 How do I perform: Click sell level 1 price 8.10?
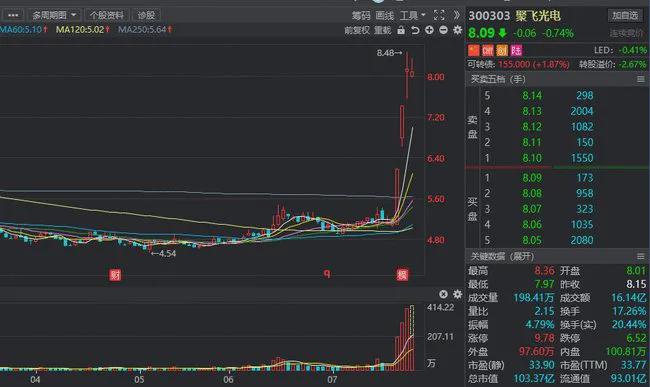pos(532,158)
